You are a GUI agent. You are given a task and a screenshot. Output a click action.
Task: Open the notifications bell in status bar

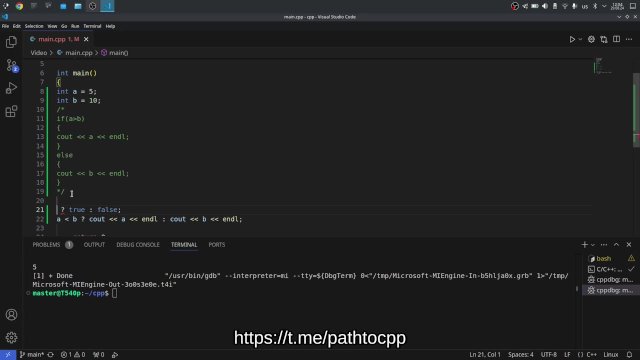(x=629, y=355)
